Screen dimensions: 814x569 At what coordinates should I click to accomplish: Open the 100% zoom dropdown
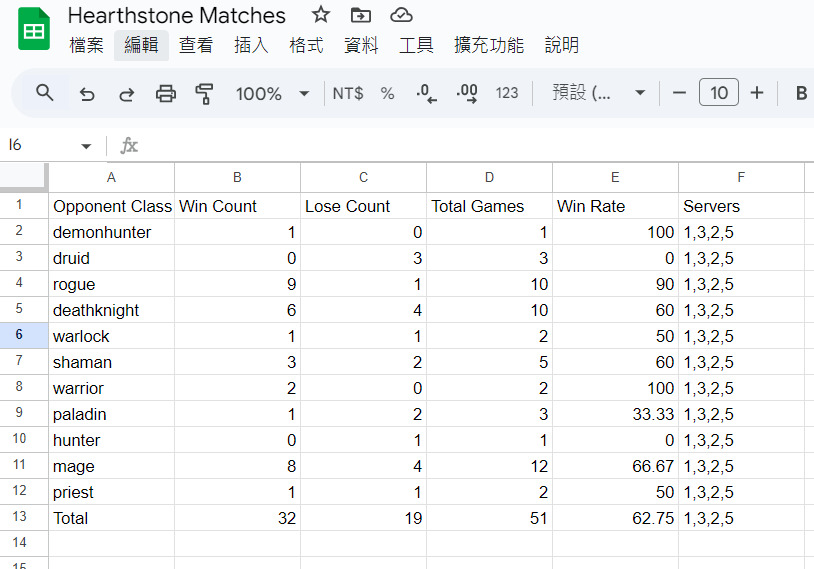[x=272, y=93]
